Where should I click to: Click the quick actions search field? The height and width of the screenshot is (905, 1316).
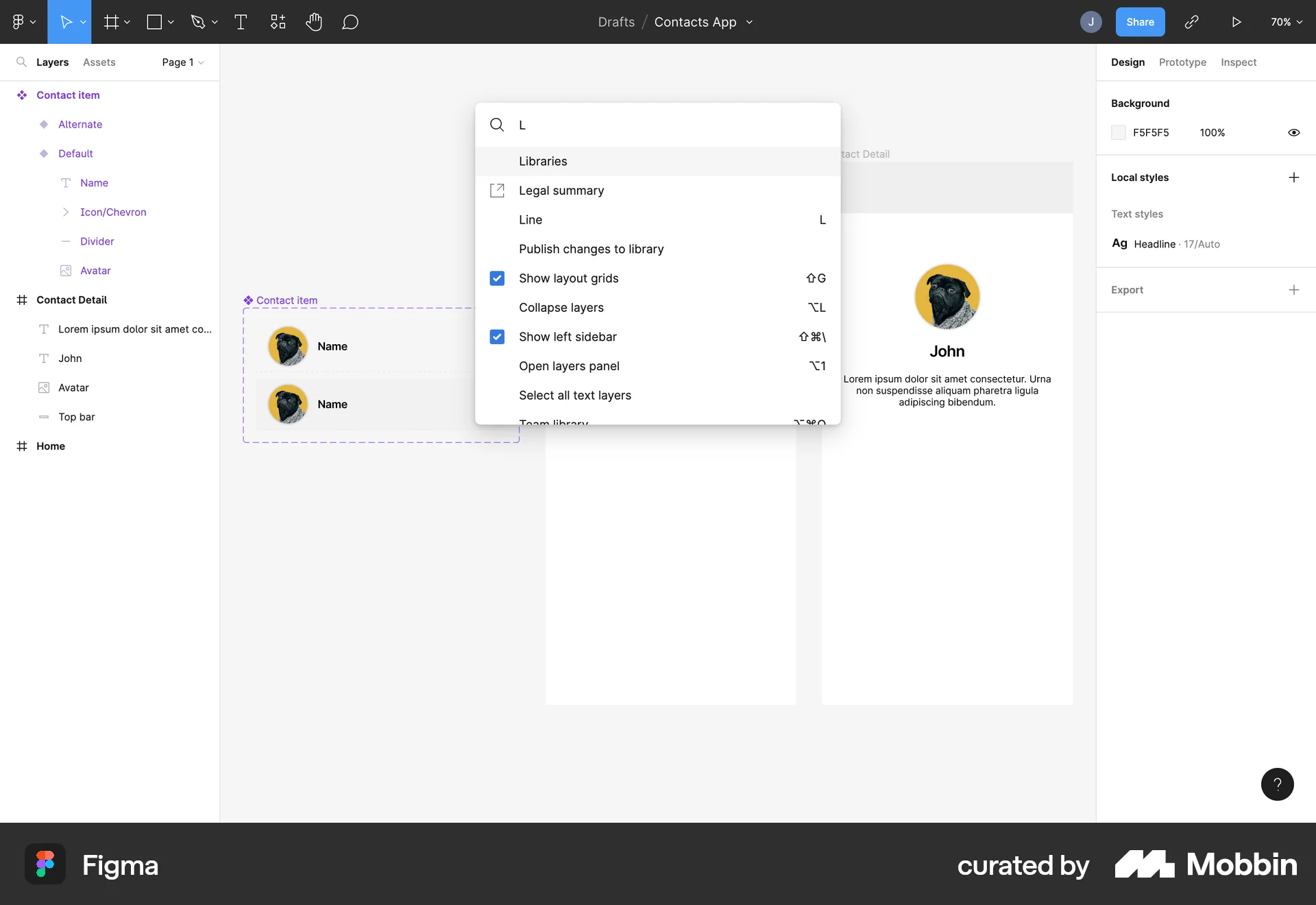(658, 125)
